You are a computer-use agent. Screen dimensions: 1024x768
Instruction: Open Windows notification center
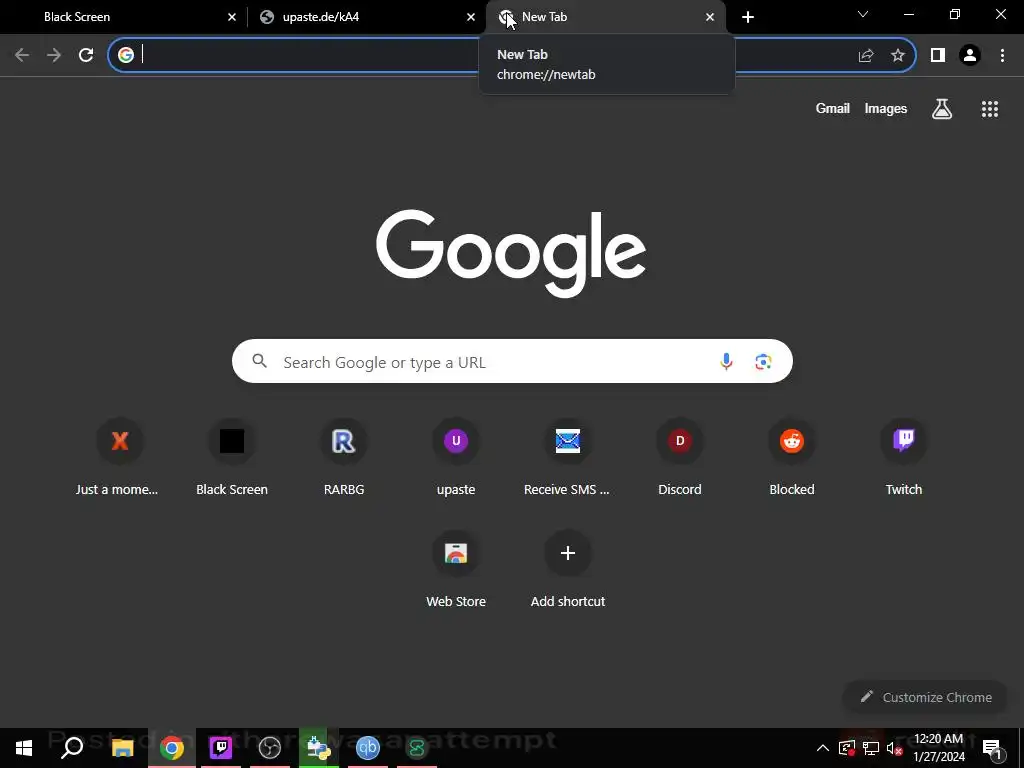point(992,748)
